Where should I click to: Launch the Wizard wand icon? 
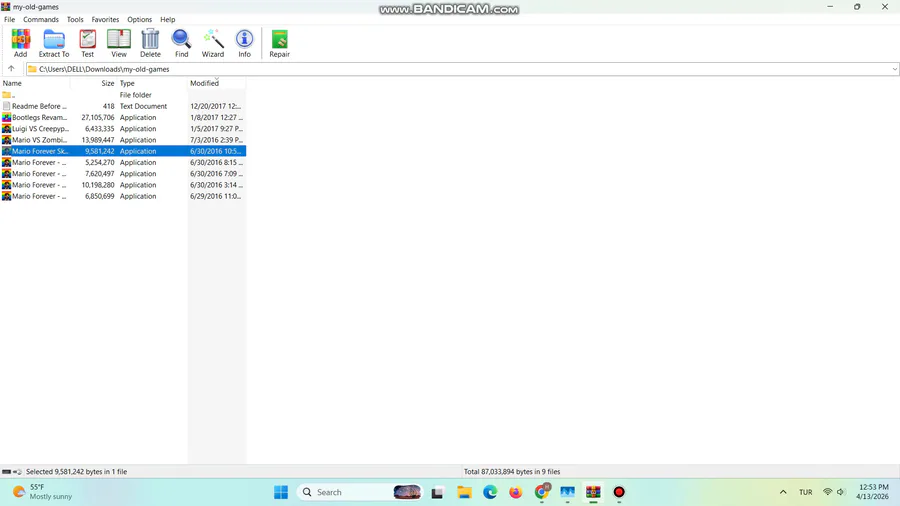click(x=212, y=44)
